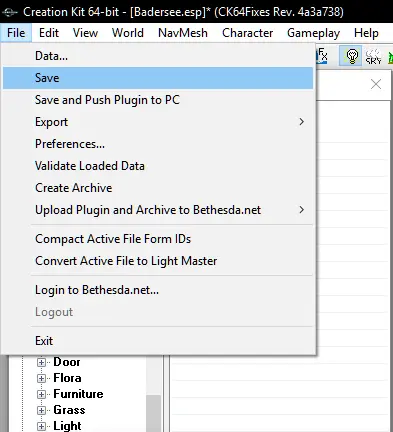Open the NavMesh menu
393x432 pixels.
(x=183, y=33)
